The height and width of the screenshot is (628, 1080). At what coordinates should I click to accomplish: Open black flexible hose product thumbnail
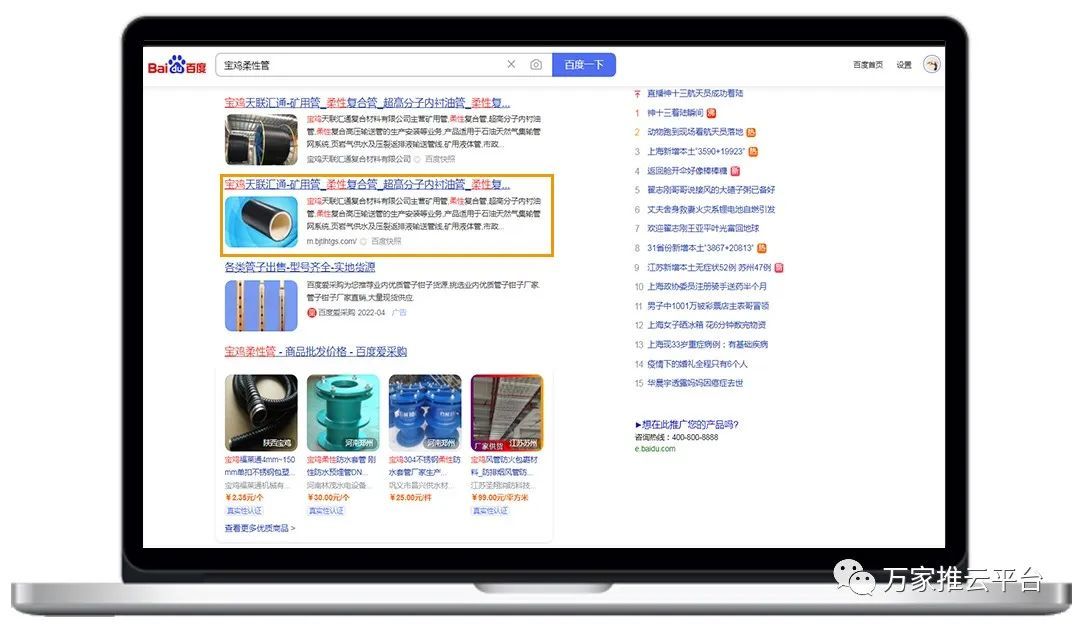(261, 412)
